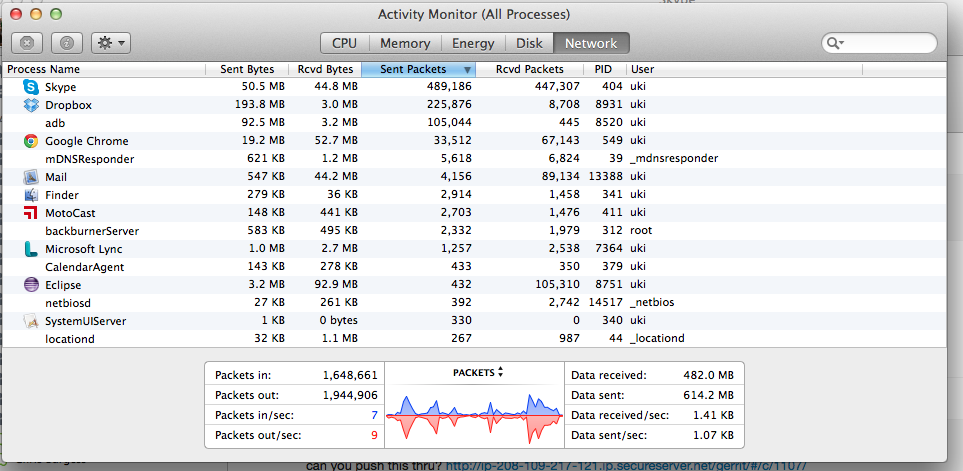Screen dimensions: 963x471
Task: Switch to the Disk tab
Action: coord(529,43)
